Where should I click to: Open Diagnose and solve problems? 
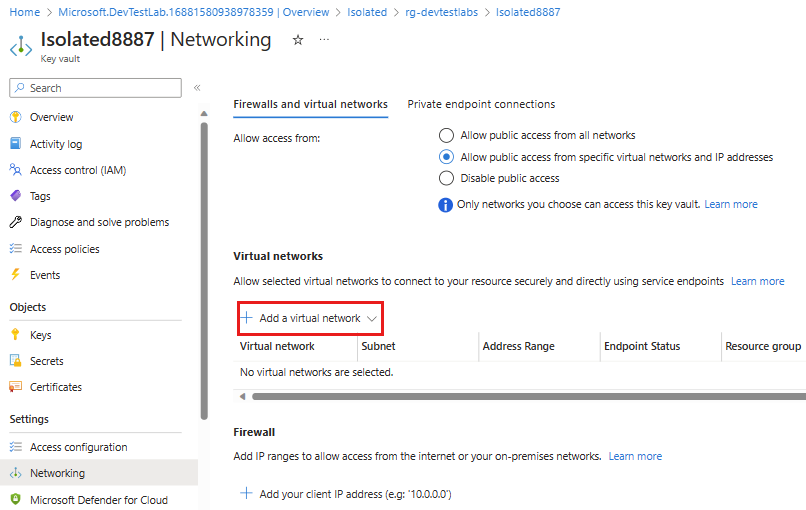[x=99, y=222]
